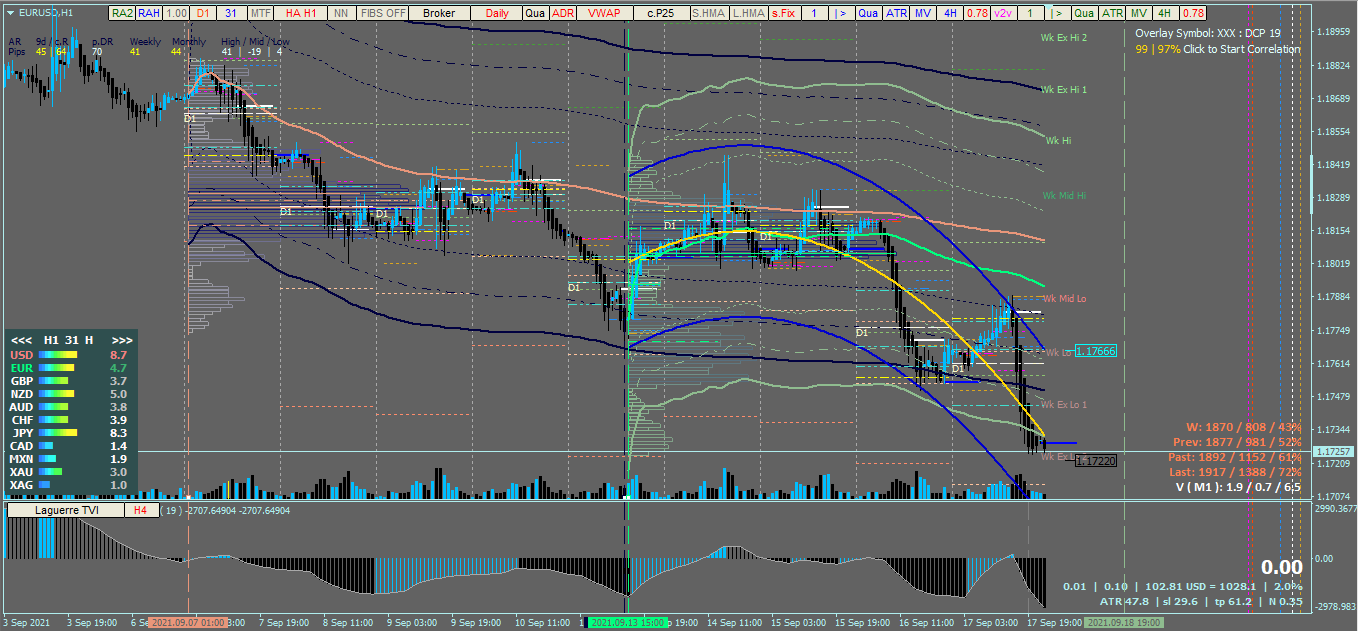Click the blue 1 button after s.Fix

coord(815,13)
